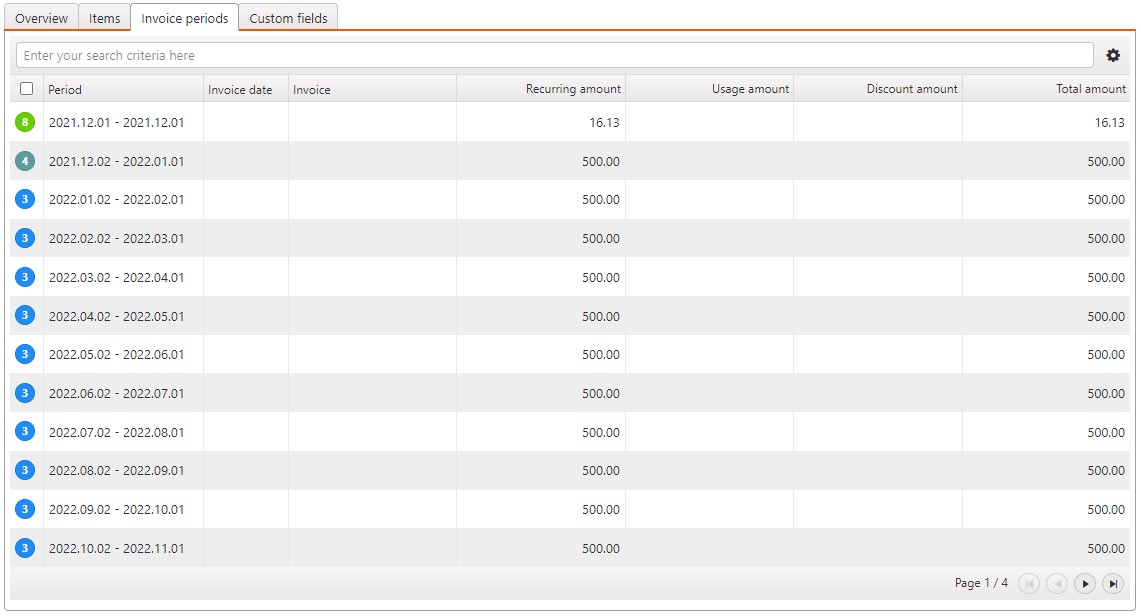
Task: Click the Invoice date column header
Action: pos(240,89)
